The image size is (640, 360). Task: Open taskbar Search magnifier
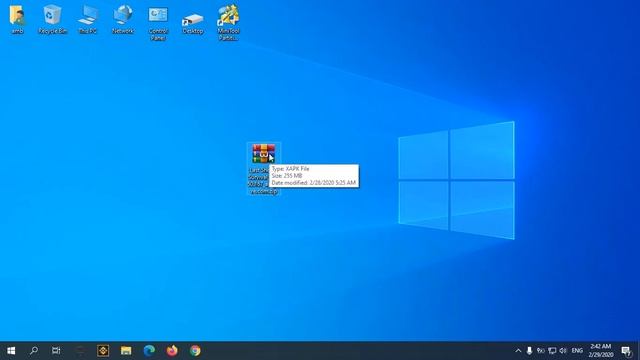pos(34,351)
